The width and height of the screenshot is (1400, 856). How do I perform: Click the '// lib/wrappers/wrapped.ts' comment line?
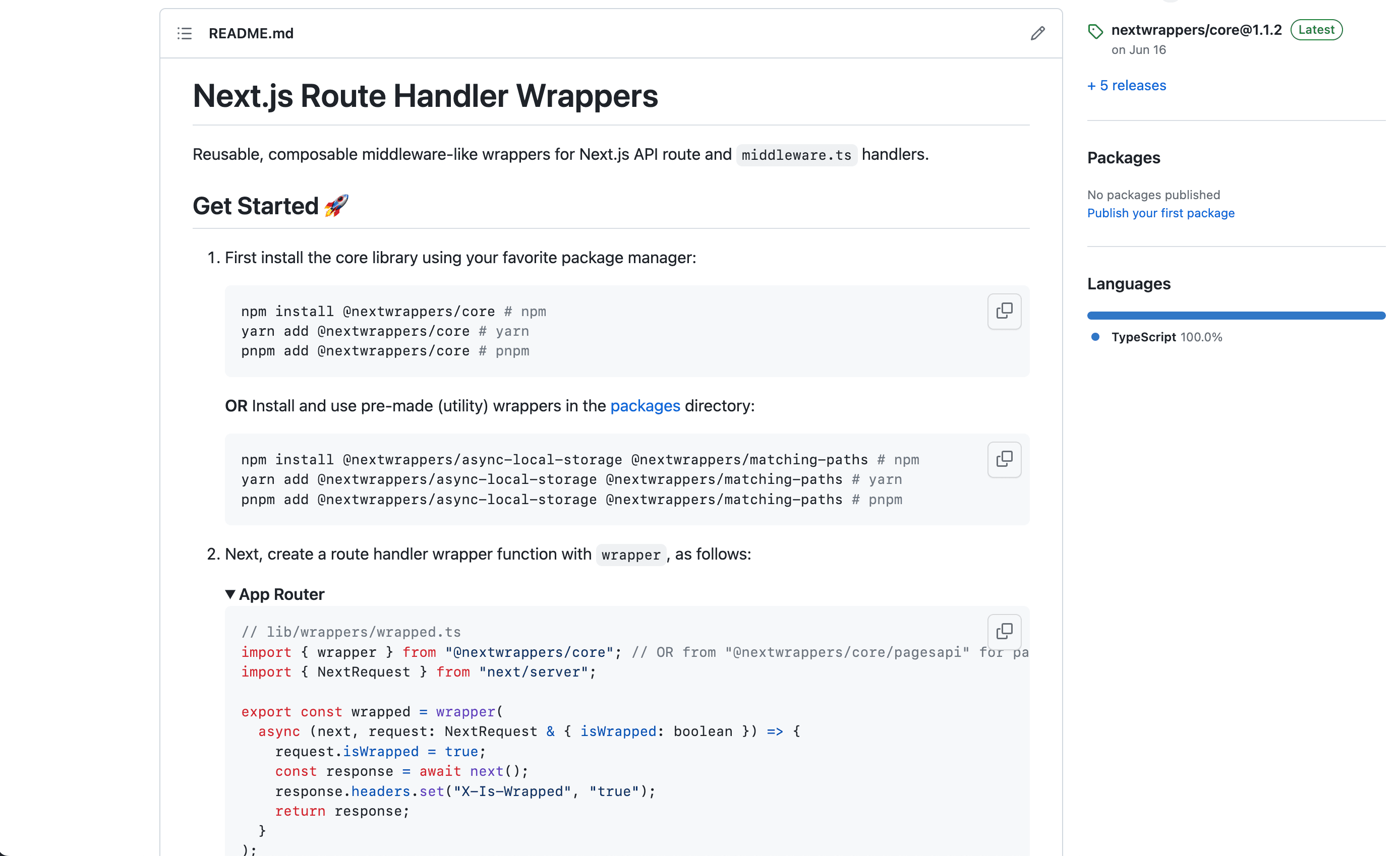[x=351, y=632]
